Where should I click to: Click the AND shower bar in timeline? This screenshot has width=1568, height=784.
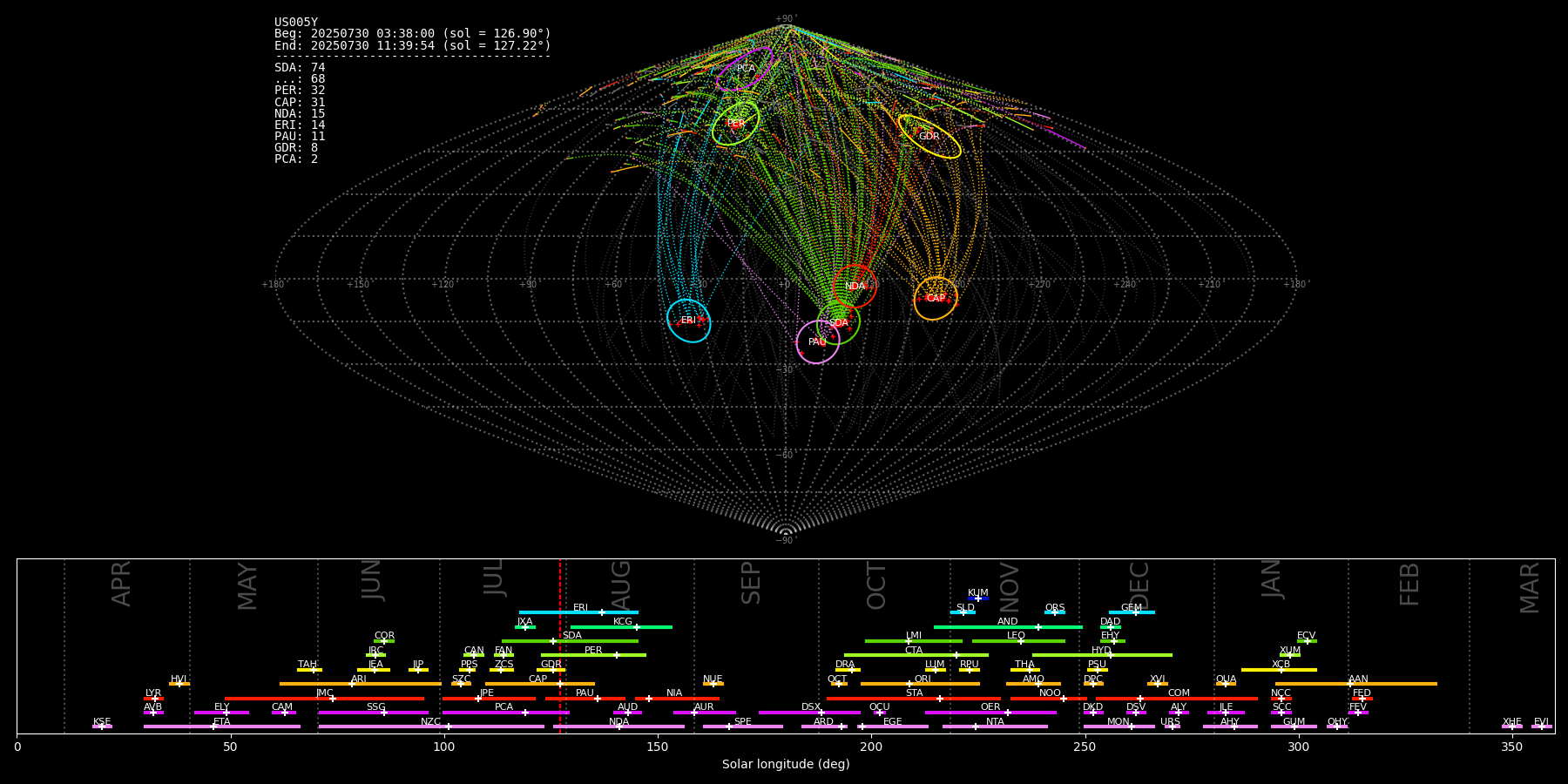click(1008, 626)
